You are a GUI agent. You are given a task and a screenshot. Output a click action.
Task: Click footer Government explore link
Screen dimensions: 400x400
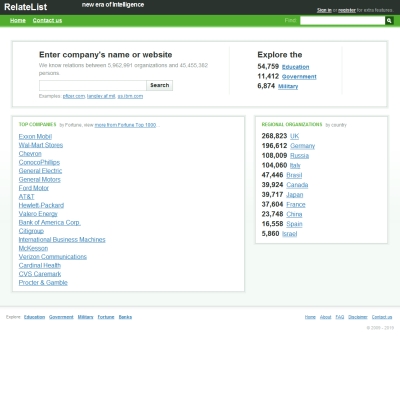(61, 317)
